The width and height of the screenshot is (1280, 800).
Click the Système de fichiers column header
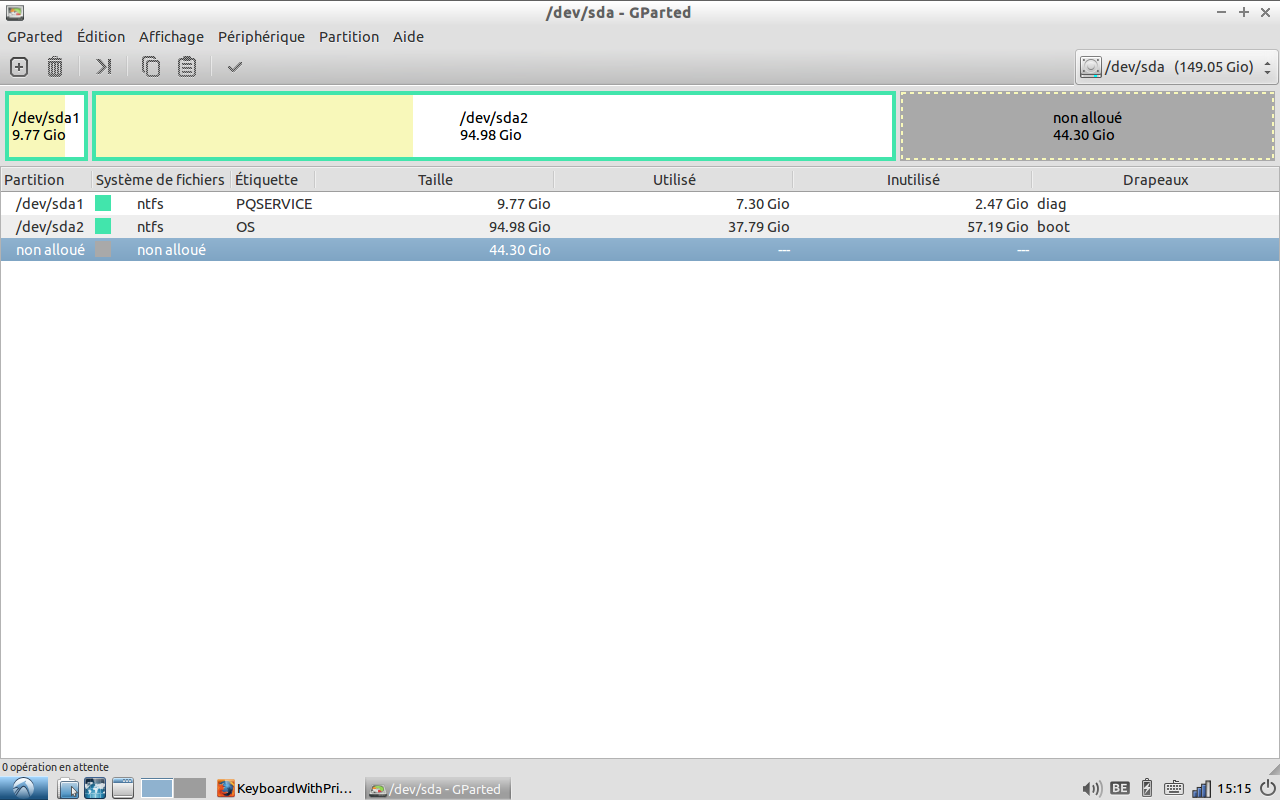click(161, 180)
